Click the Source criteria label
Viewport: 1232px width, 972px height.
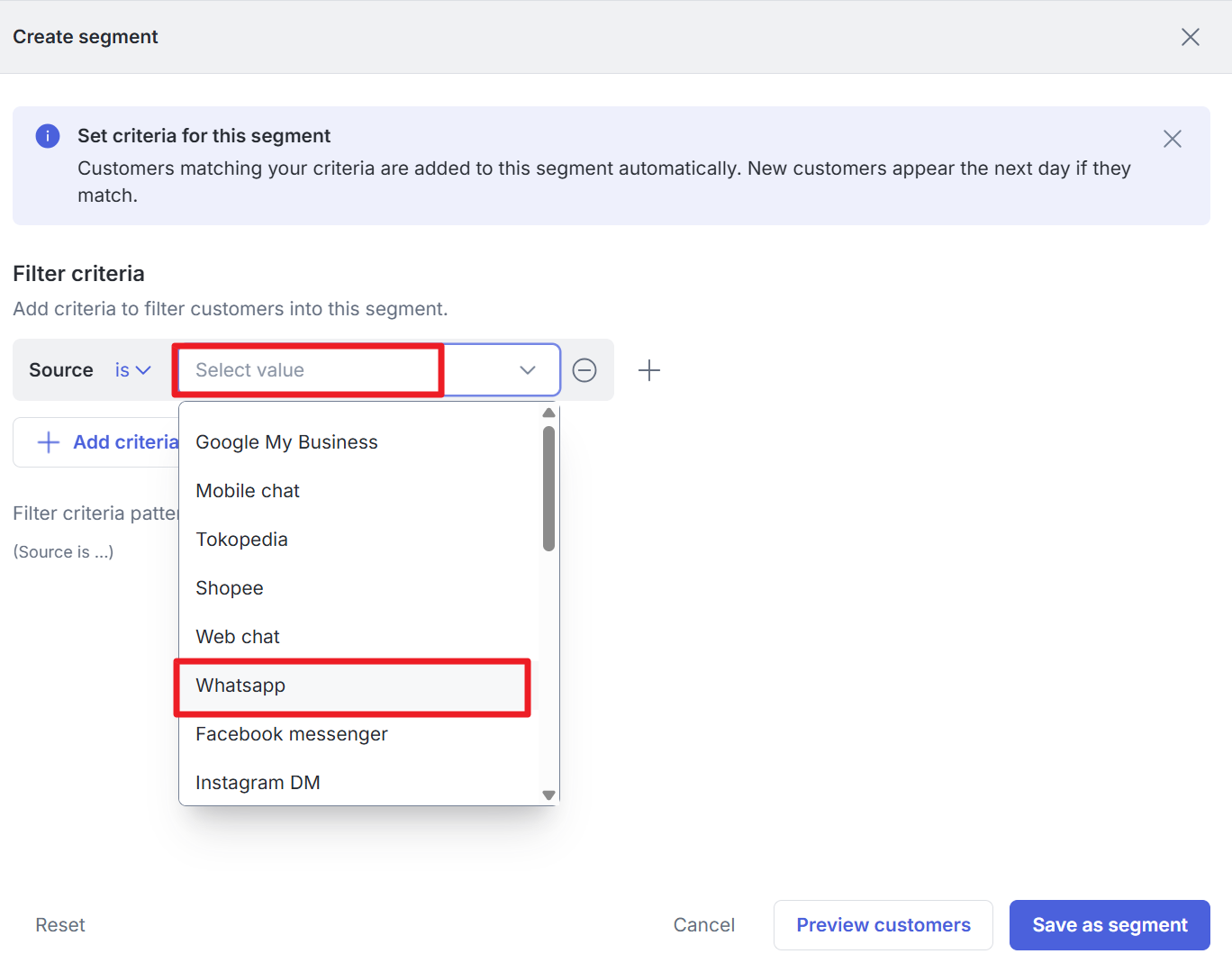[61, 370]
